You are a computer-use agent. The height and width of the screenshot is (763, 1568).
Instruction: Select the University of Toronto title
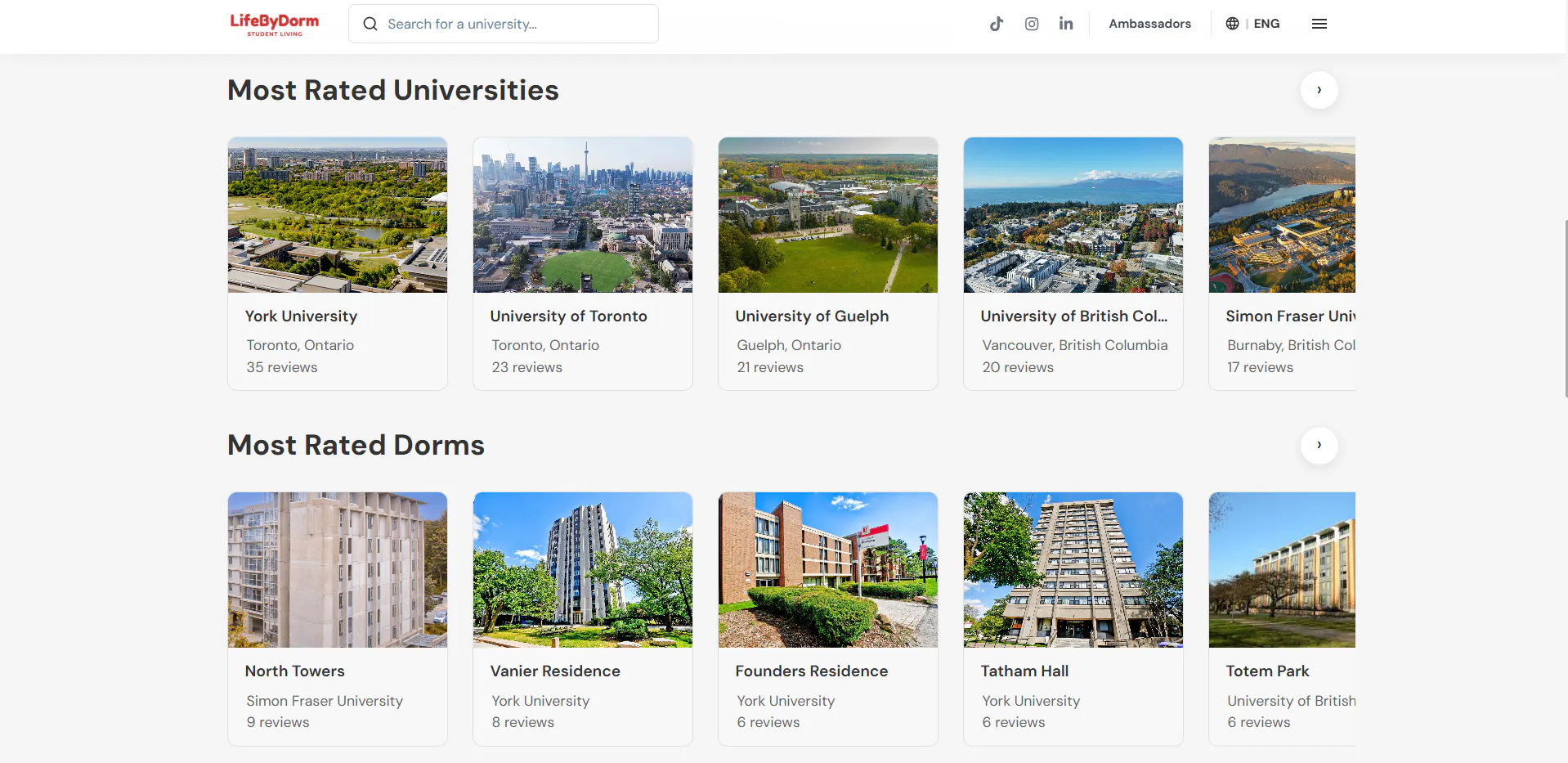click(x=568, y=316)
